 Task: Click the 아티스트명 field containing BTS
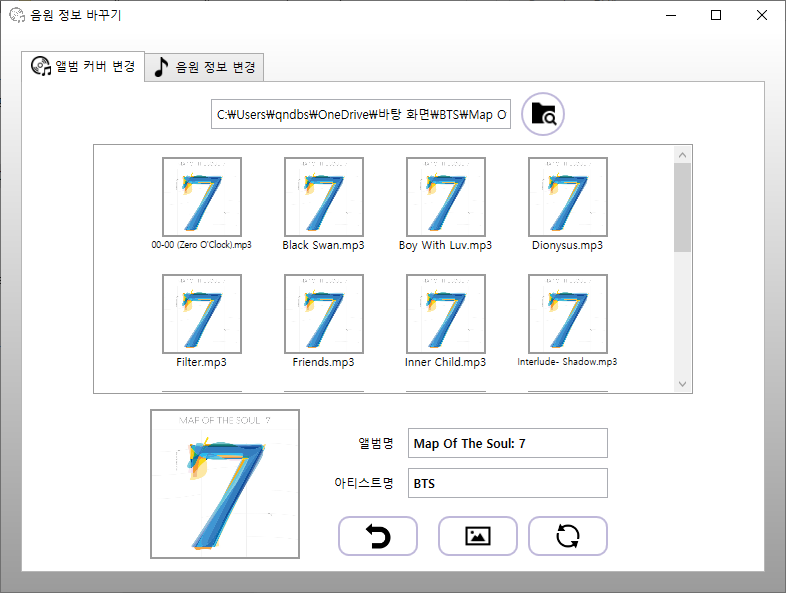pos(508,483)
